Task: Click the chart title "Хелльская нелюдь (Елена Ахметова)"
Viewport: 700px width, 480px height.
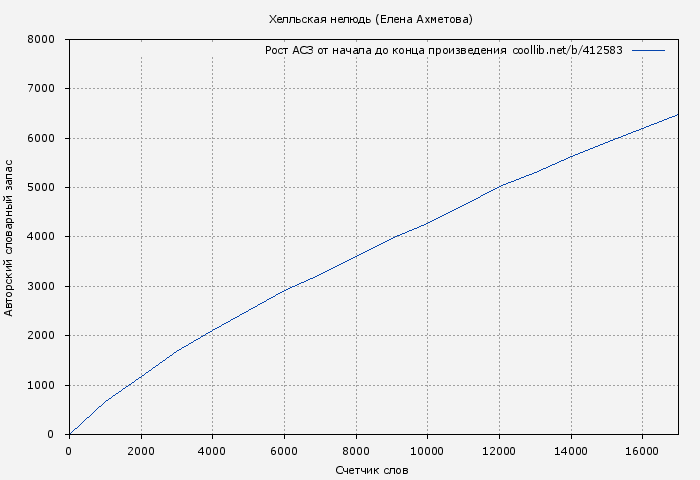Action: tap(371, 19)
